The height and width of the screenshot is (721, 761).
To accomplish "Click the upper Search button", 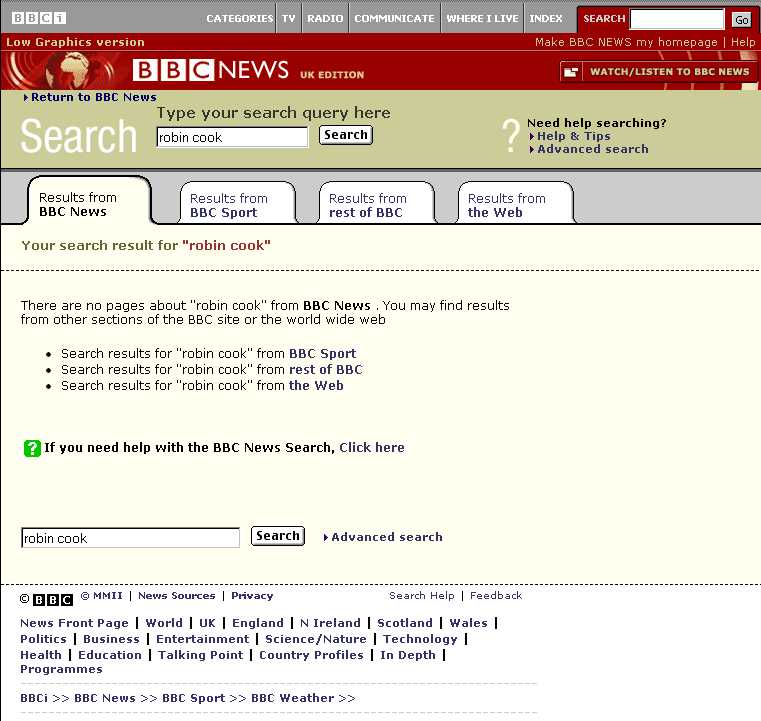I will [346, 135].
